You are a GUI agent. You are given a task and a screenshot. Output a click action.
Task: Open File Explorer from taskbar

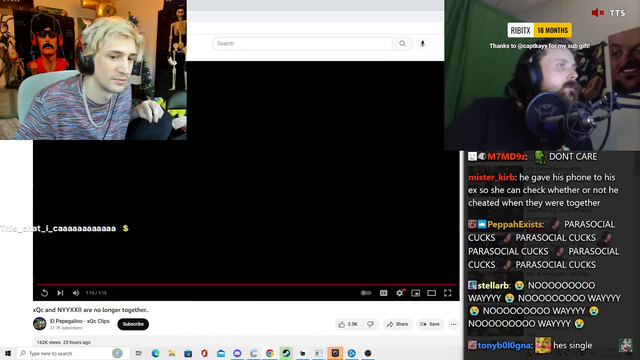point(172,353)
